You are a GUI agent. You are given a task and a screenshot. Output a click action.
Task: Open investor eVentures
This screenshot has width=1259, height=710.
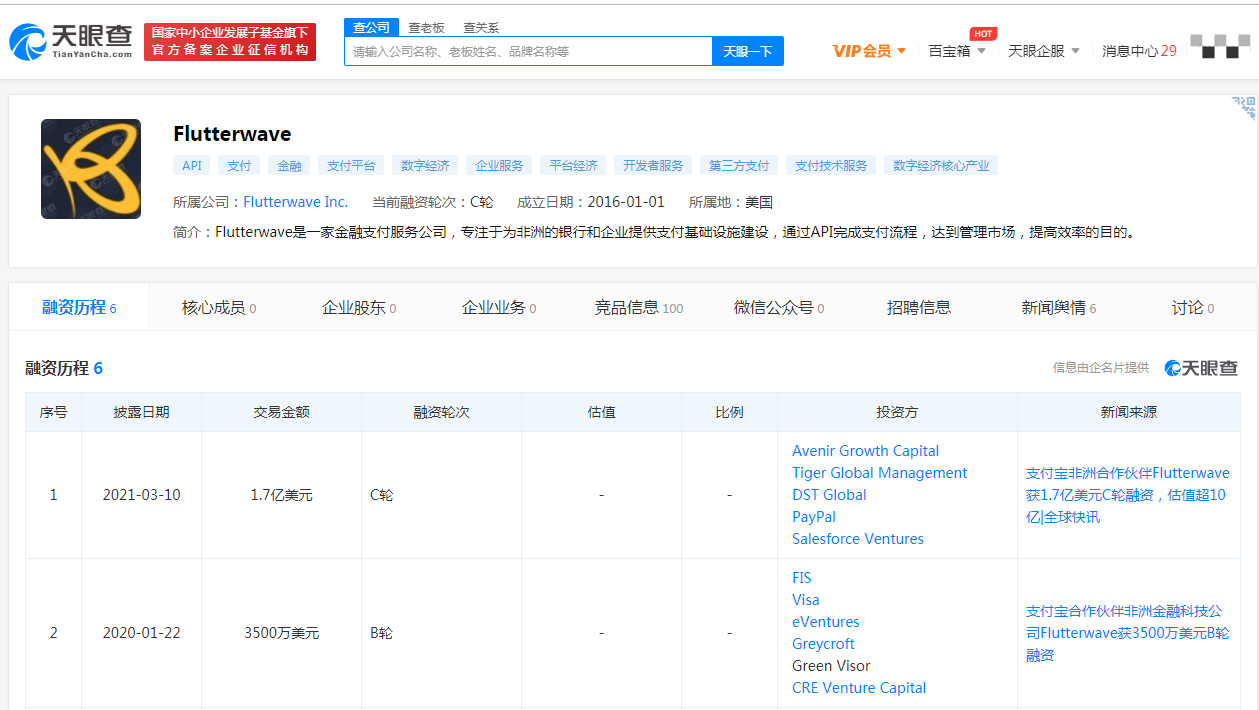pyautogui.click(x=826, y=622)
